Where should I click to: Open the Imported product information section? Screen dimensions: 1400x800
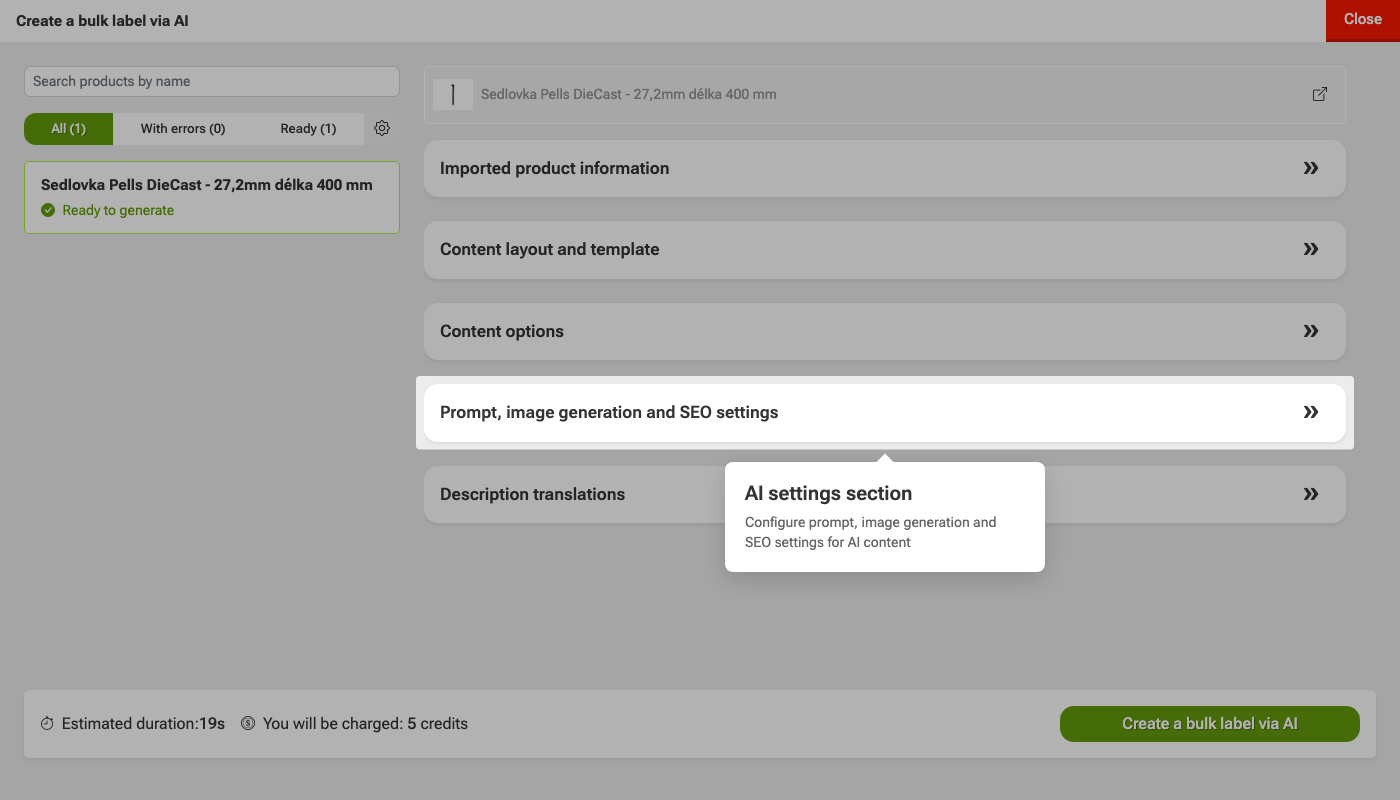[885, 168]
